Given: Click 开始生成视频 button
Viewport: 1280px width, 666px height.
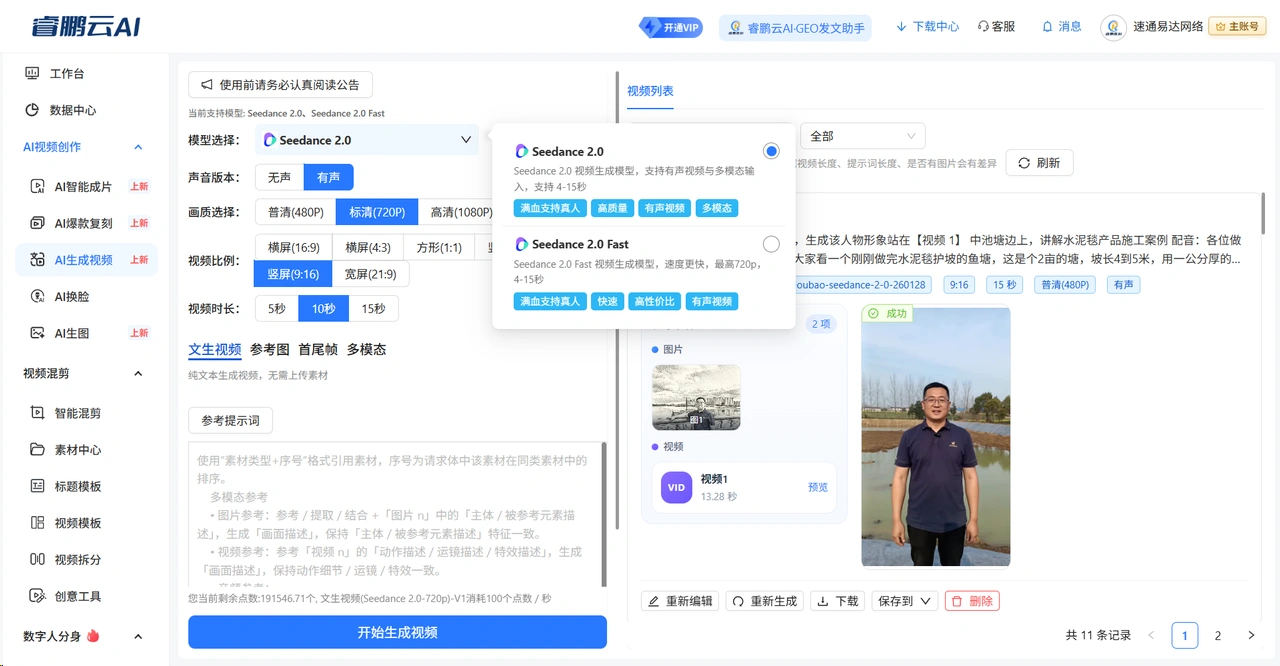Looking at the screenshot, I should (x=397, y=632).
